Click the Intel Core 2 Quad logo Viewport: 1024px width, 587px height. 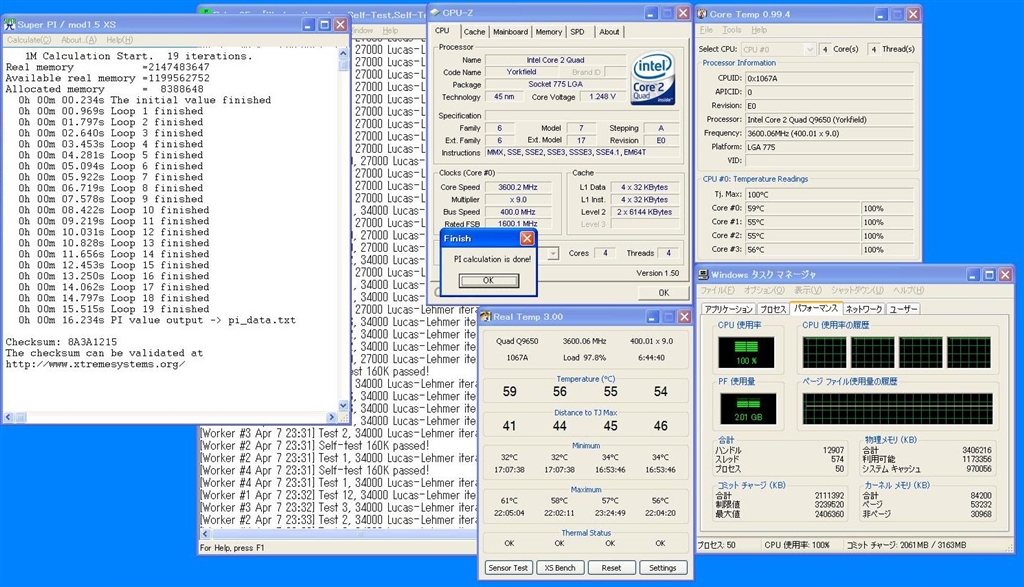[x=653, y=79]
